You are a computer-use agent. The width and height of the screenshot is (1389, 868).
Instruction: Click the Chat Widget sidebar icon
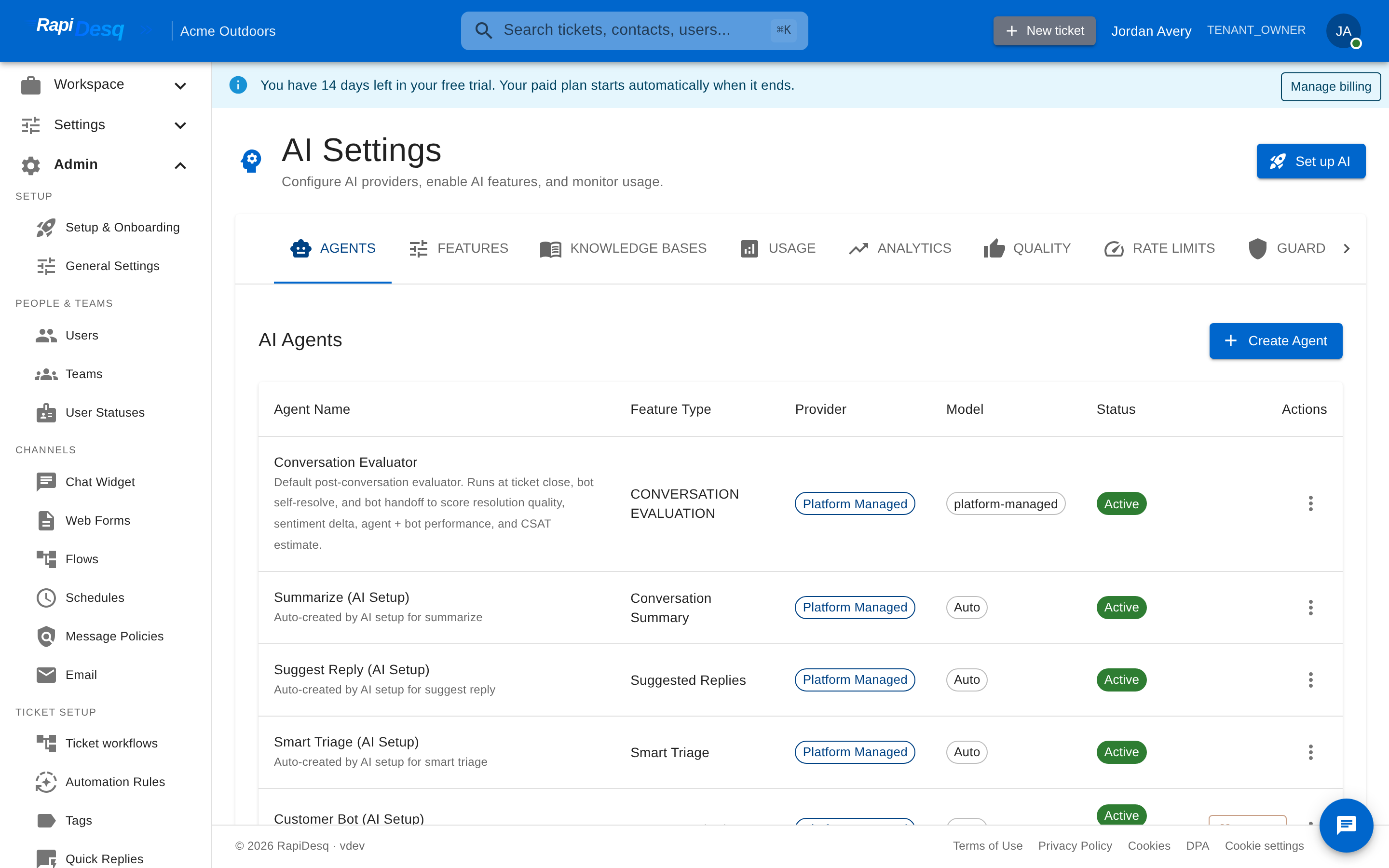(x=46, y=482)
